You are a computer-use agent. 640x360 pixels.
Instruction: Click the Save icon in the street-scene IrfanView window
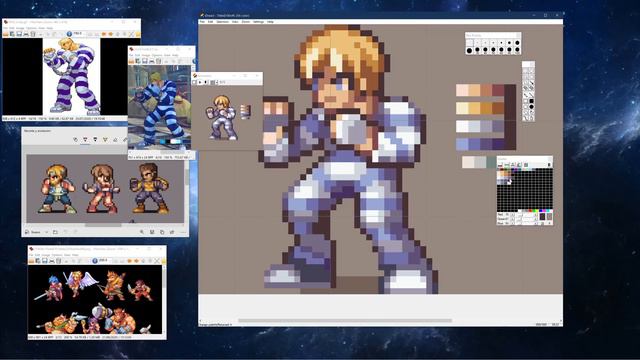pos(145,61)
